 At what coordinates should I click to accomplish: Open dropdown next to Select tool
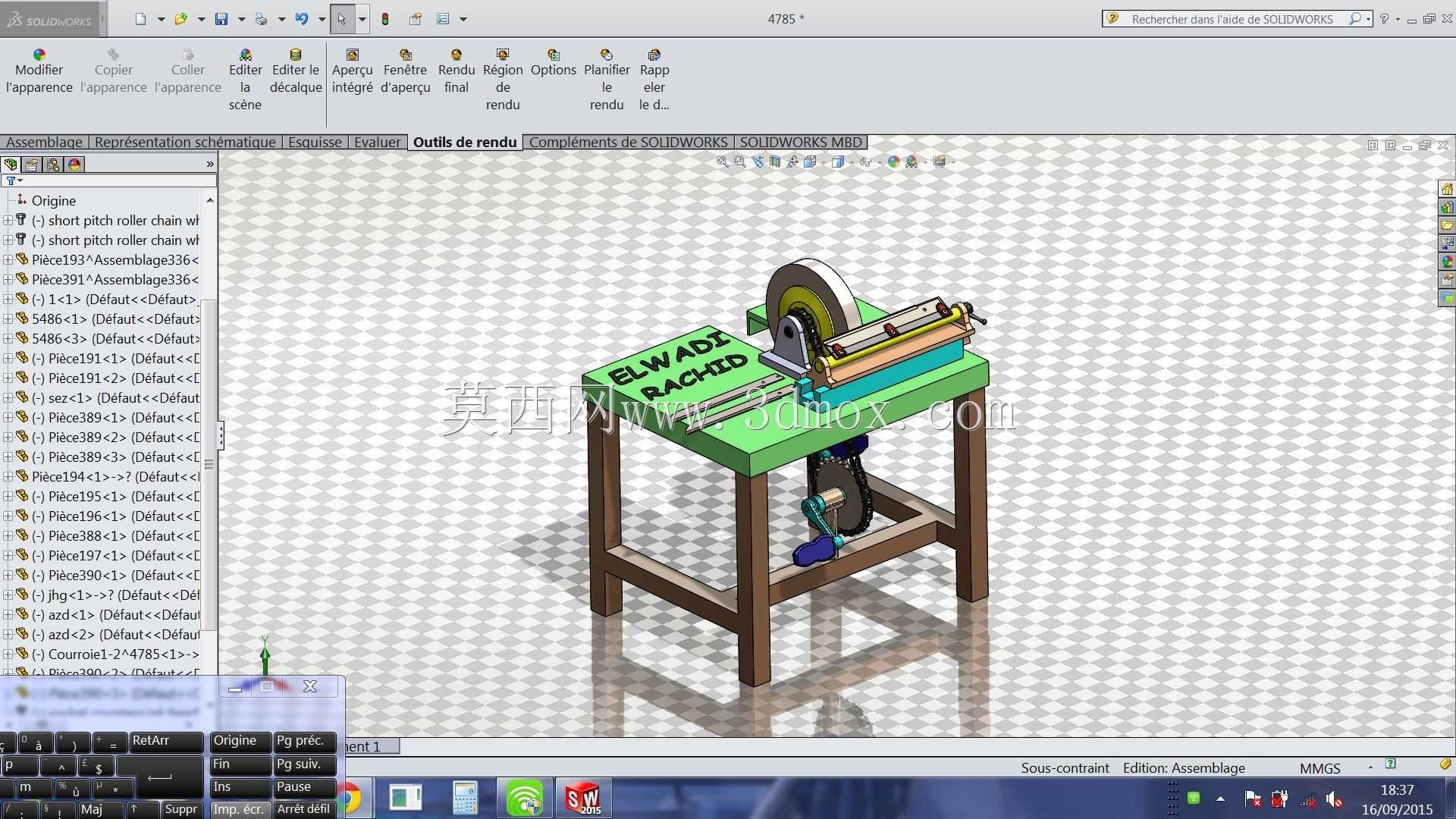362,19
